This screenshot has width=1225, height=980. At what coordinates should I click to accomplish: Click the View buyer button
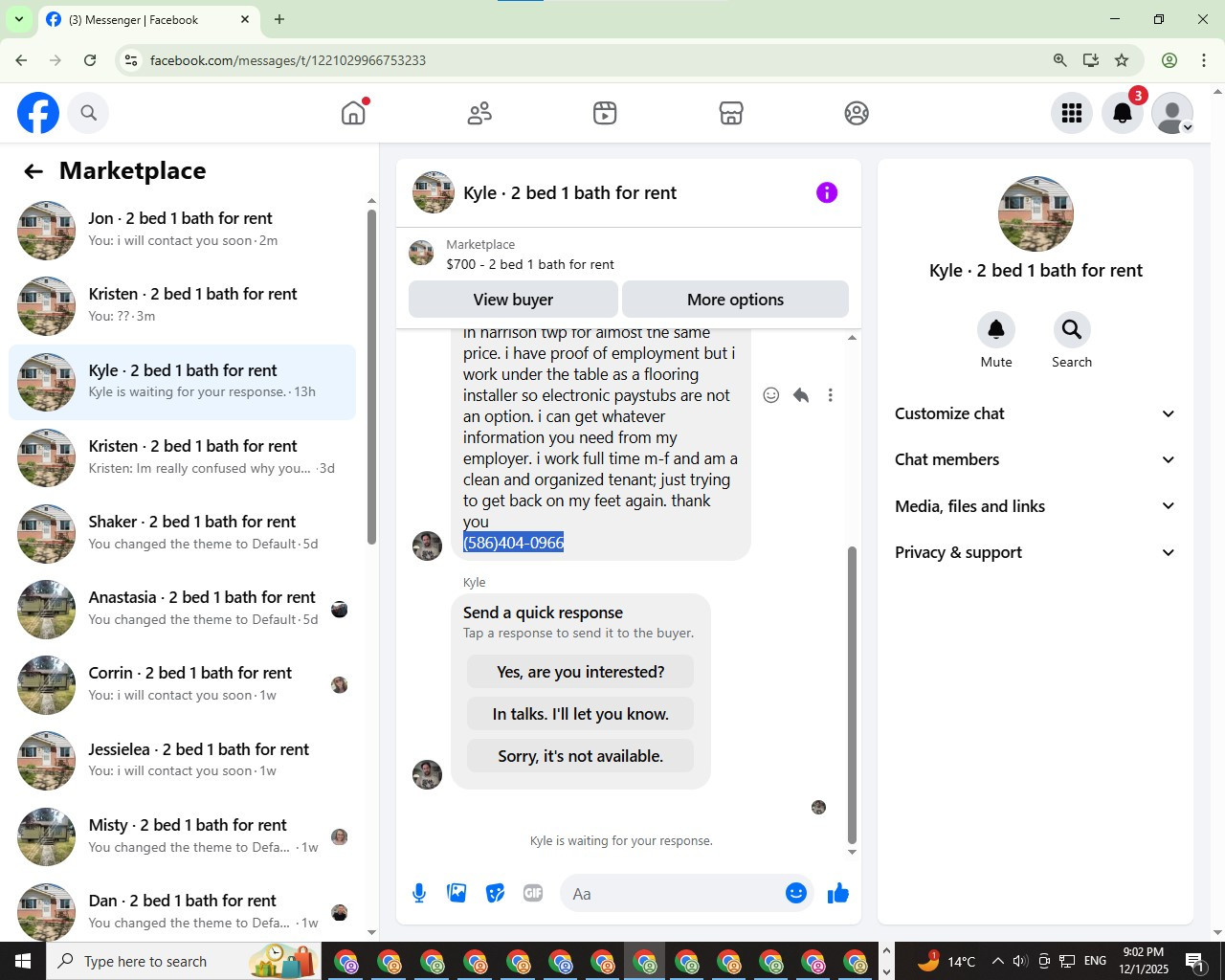point(513,300)
